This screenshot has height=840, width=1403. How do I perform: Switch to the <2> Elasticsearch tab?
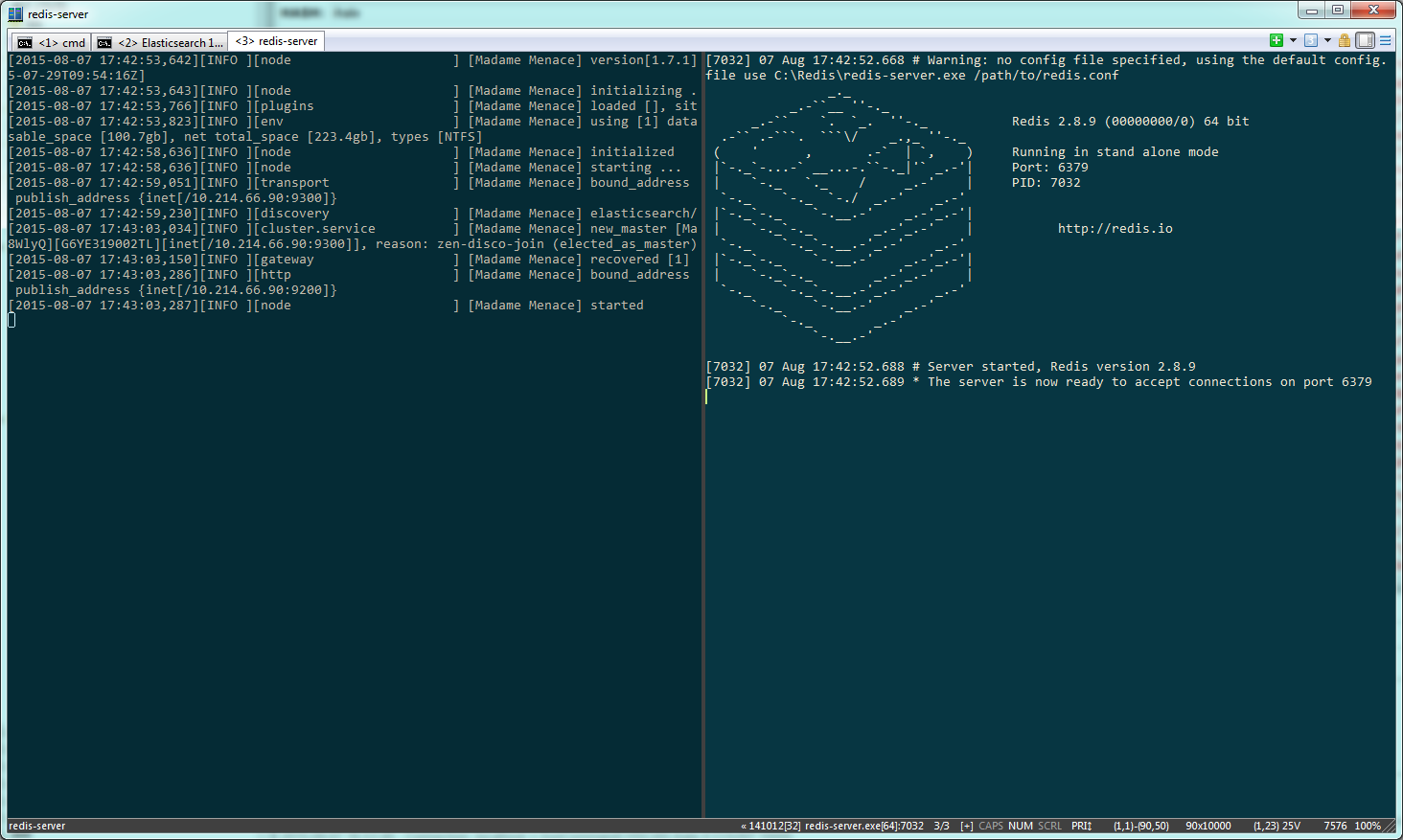pos(159,42)
